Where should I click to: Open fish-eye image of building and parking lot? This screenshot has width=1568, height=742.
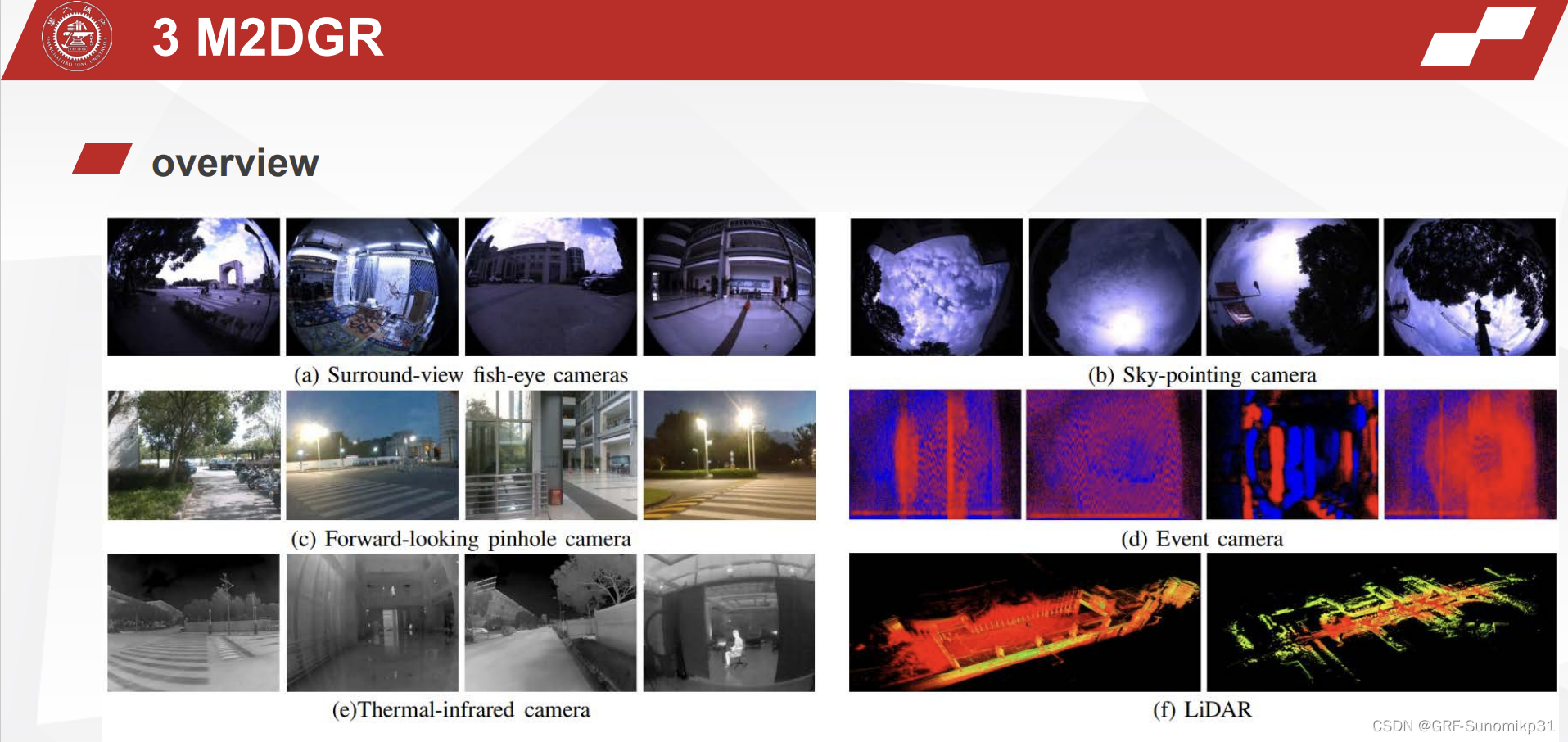tap(550, 287)
